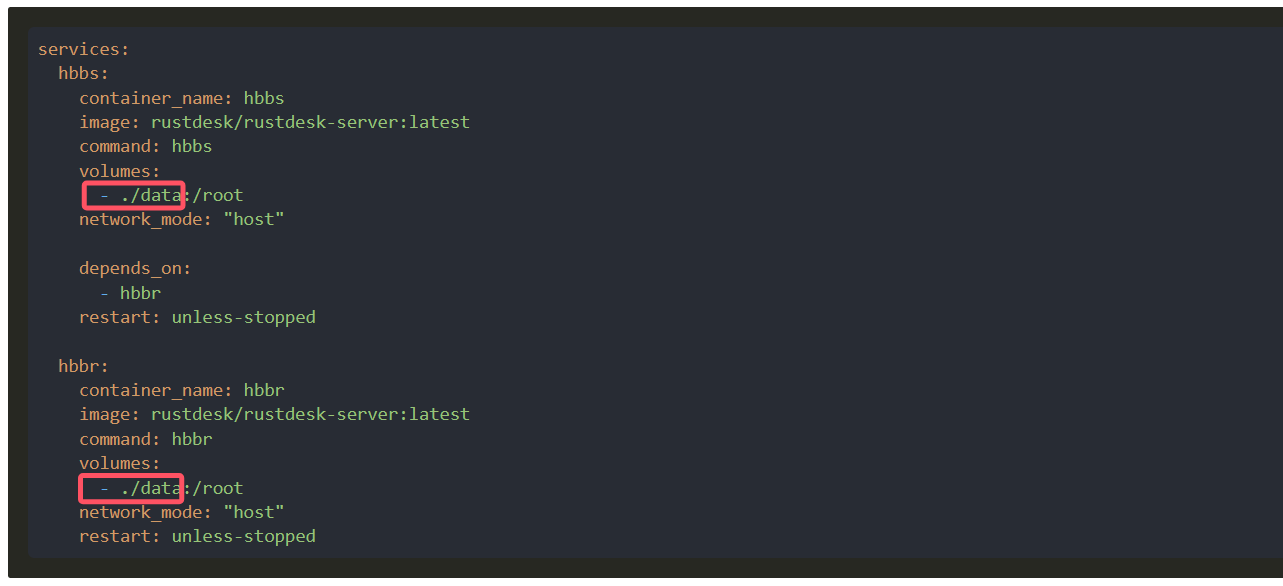Click the "volumes:" key under hbbr
Screen dimensions: 1283x586
120,463
